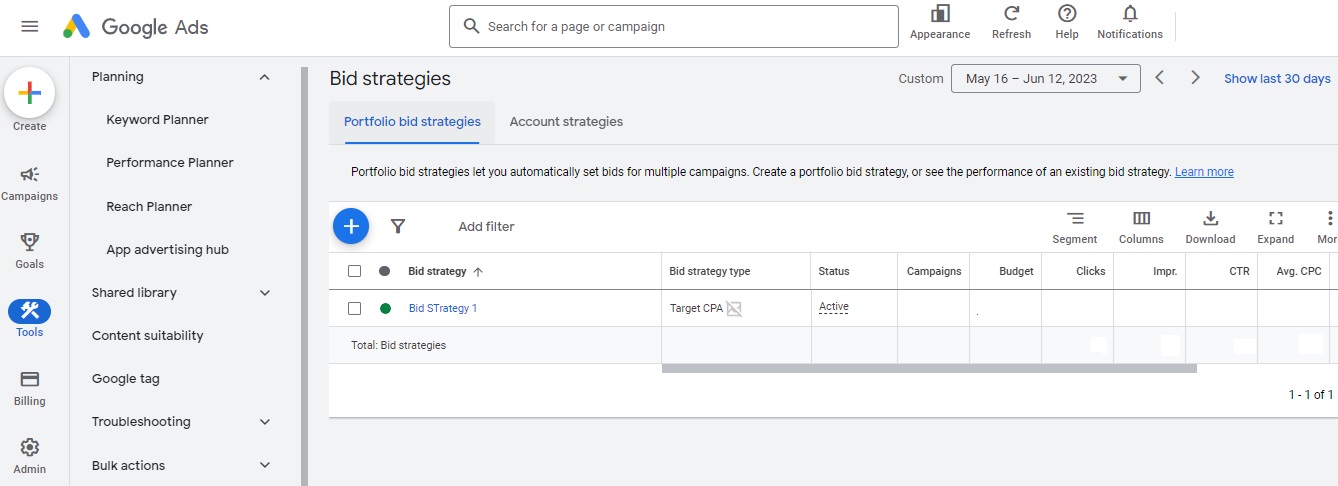Collapse the Planning section
1338x486 pixels.
tap(264, 77)
